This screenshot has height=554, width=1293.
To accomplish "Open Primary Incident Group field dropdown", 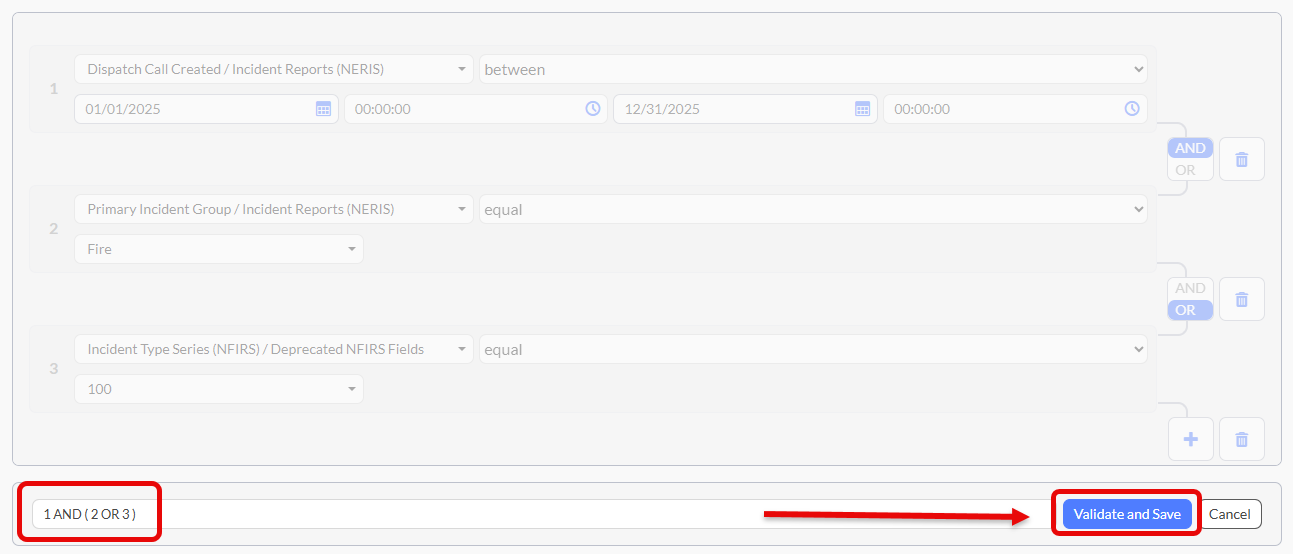I will pos(273,209).
